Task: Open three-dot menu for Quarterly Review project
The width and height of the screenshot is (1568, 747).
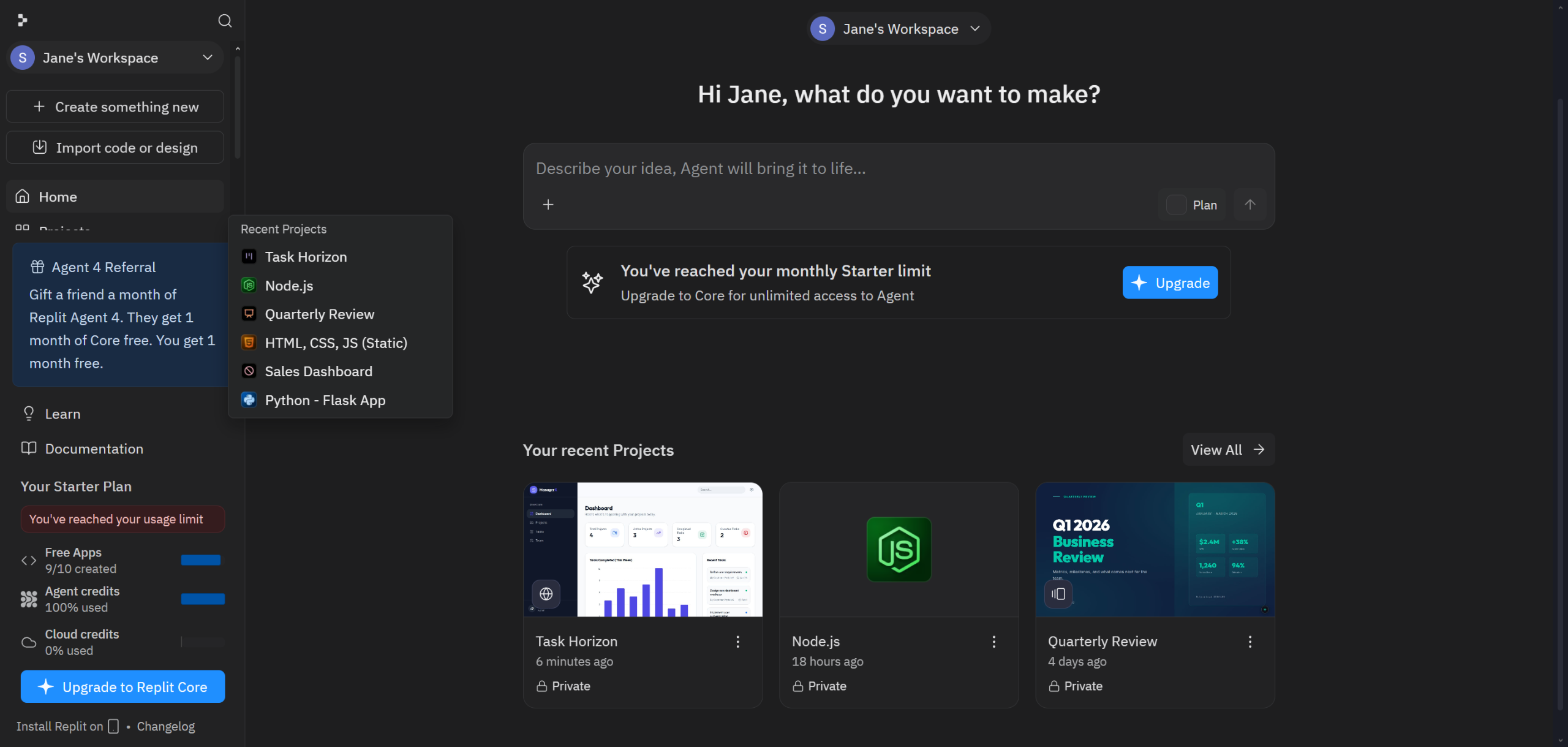Action: 1249,642
